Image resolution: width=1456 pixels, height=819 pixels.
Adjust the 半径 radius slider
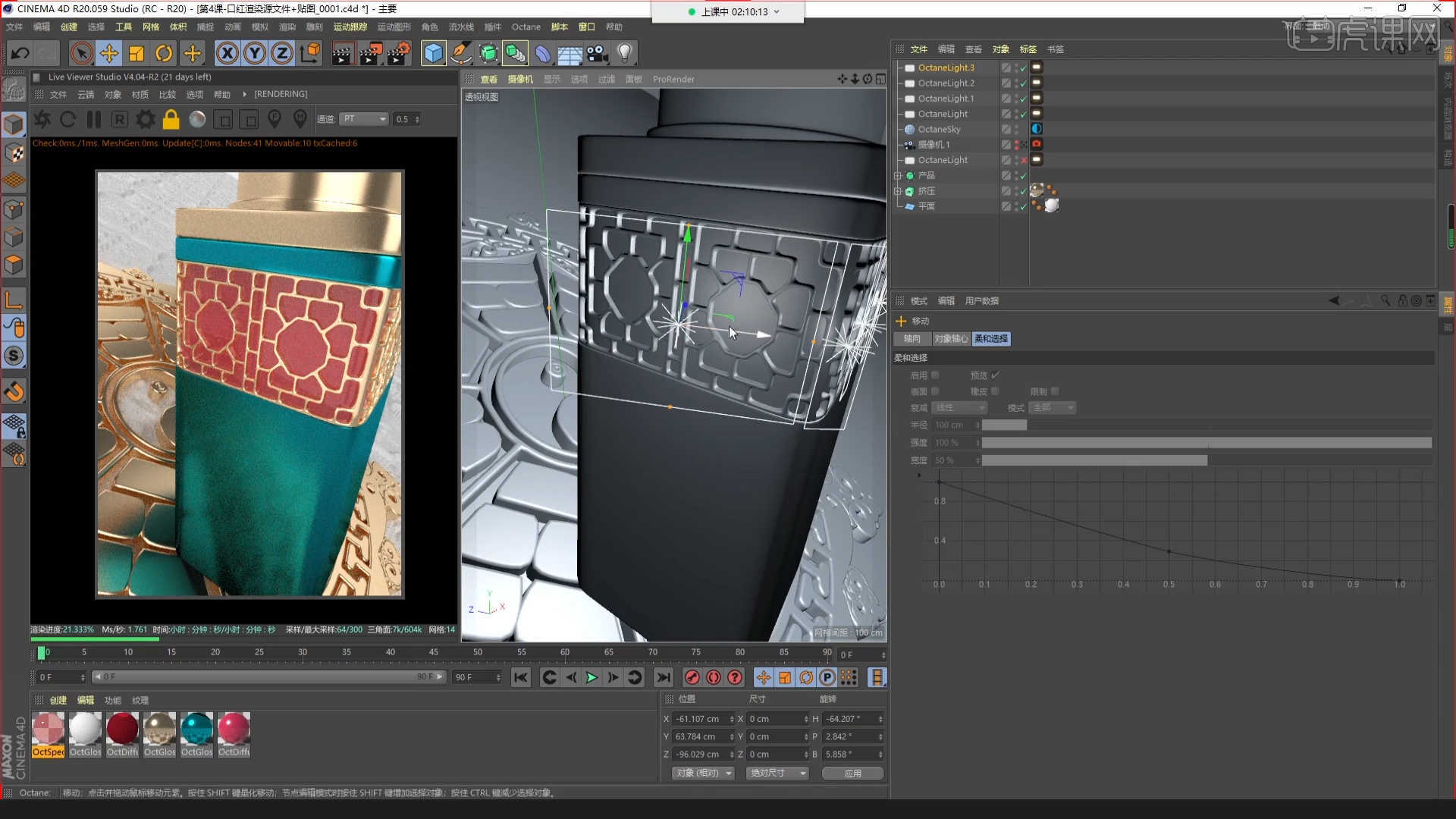pyautogui.click(x=1207, y=425)
